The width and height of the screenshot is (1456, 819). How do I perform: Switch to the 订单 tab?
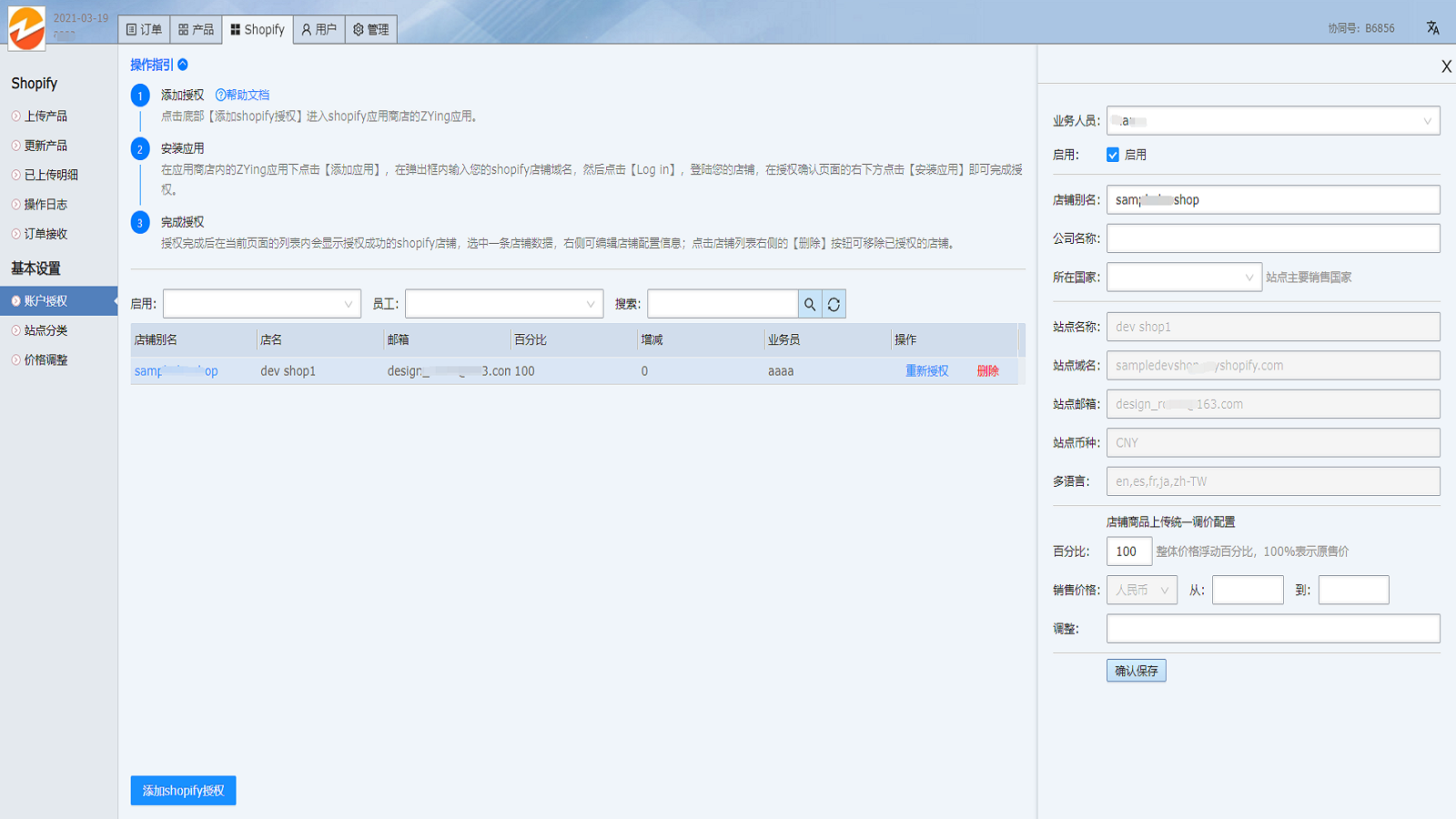point(144,29)
